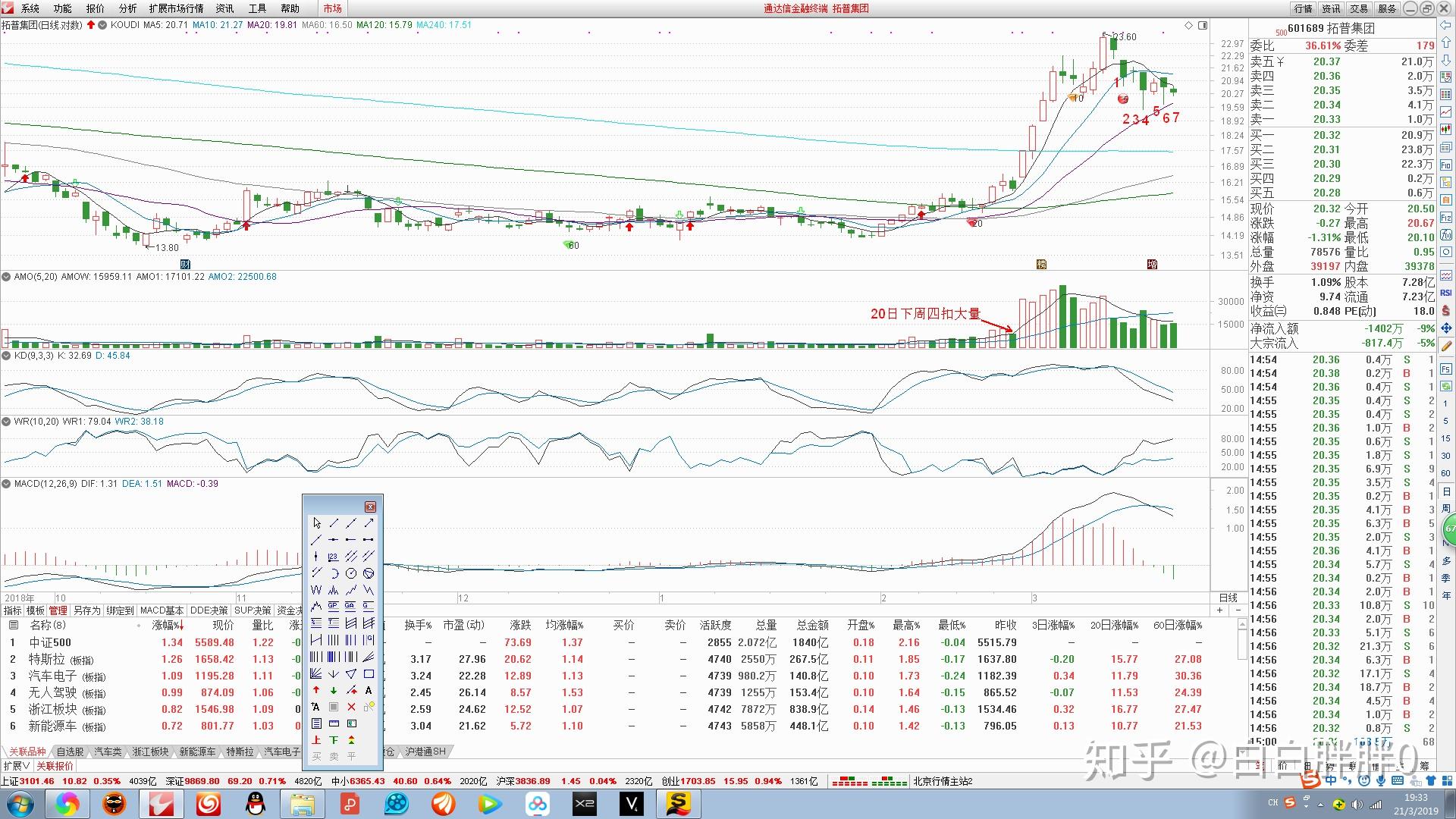Switch to 60-minute period in sidebar
This screenshot has height=819, width=1456.
(1446, 473)
